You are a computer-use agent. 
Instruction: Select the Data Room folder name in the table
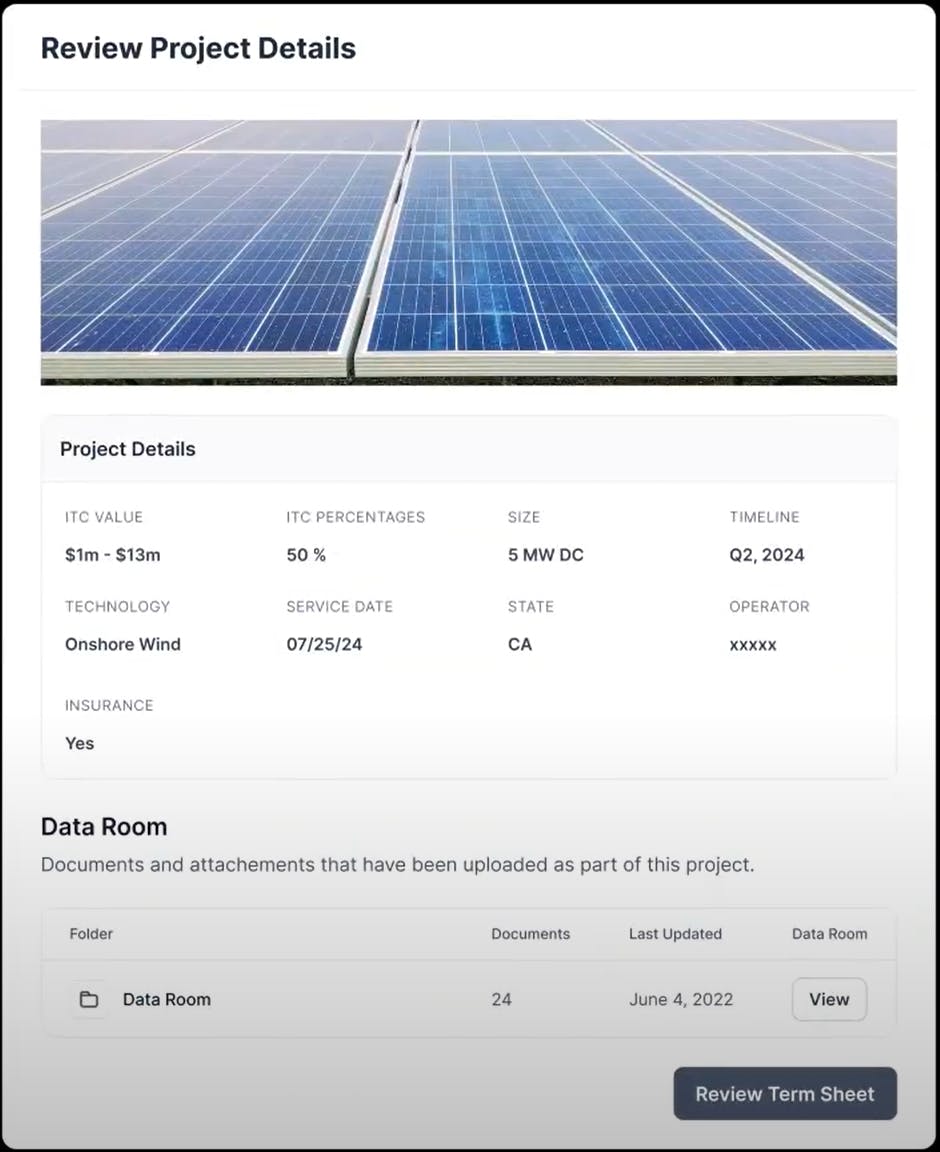point(166,999)
